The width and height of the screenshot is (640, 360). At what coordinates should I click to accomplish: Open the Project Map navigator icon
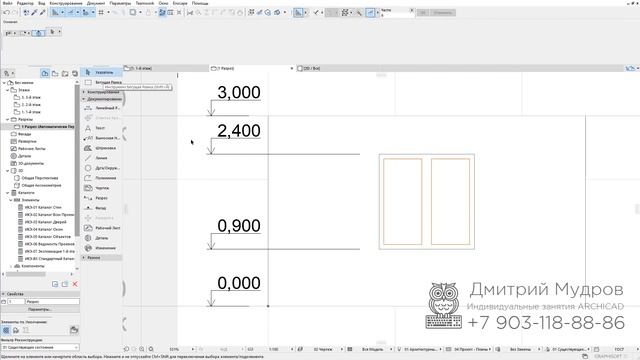coord(45,73)
